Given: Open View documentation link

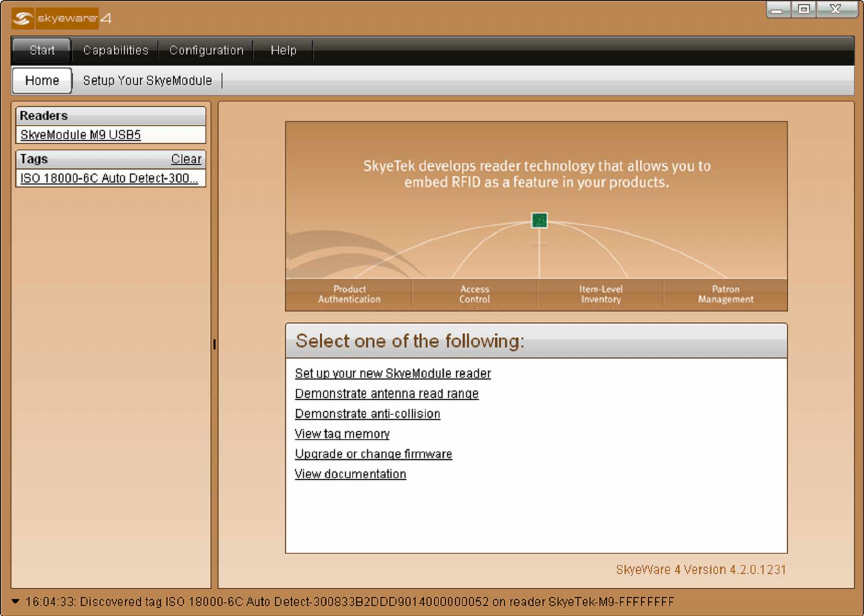Looking at the screenshot, I should [350, 474].
